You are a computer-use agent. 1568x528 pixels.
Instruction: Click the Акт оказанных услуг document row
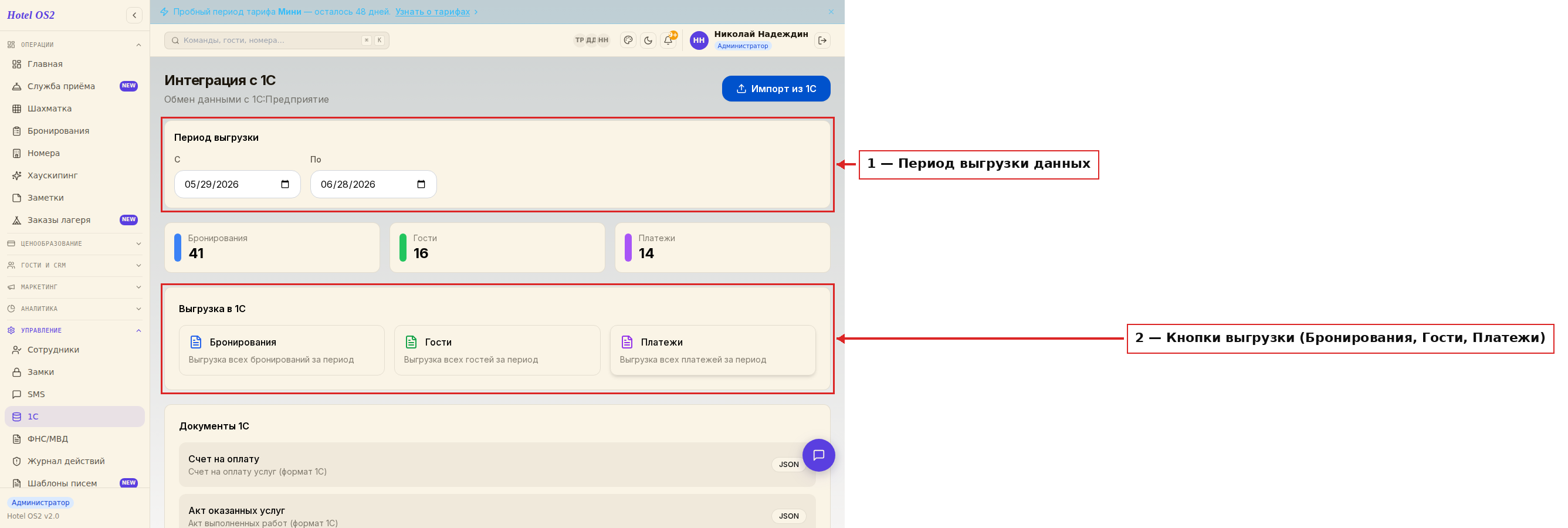(497, 512)
